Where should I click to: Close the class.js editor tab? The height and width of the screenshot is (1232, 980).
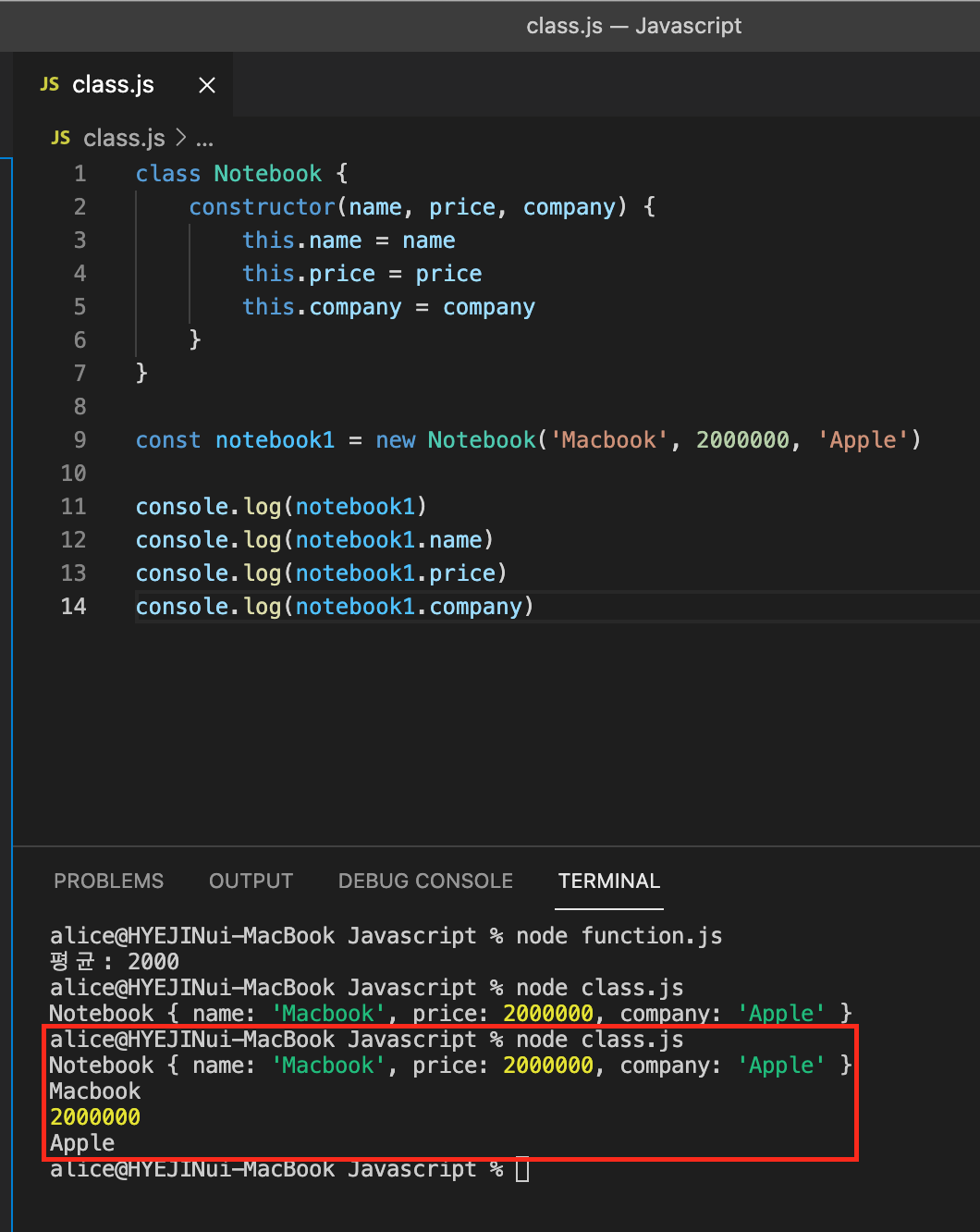click(207, 85)
